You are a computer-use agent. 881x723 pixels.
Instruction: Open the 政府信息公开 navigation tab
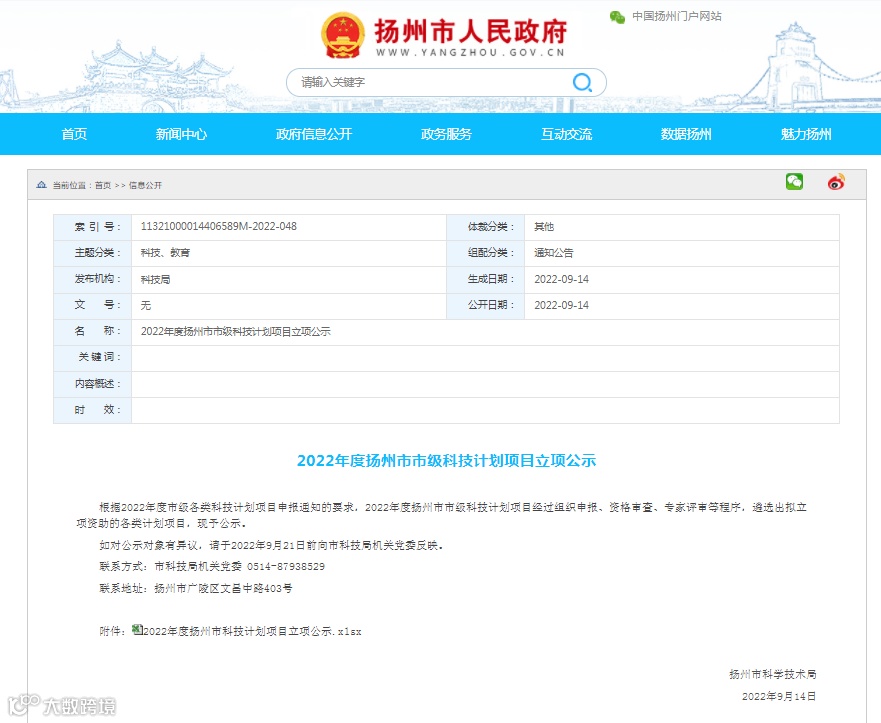tap(314, 134)
